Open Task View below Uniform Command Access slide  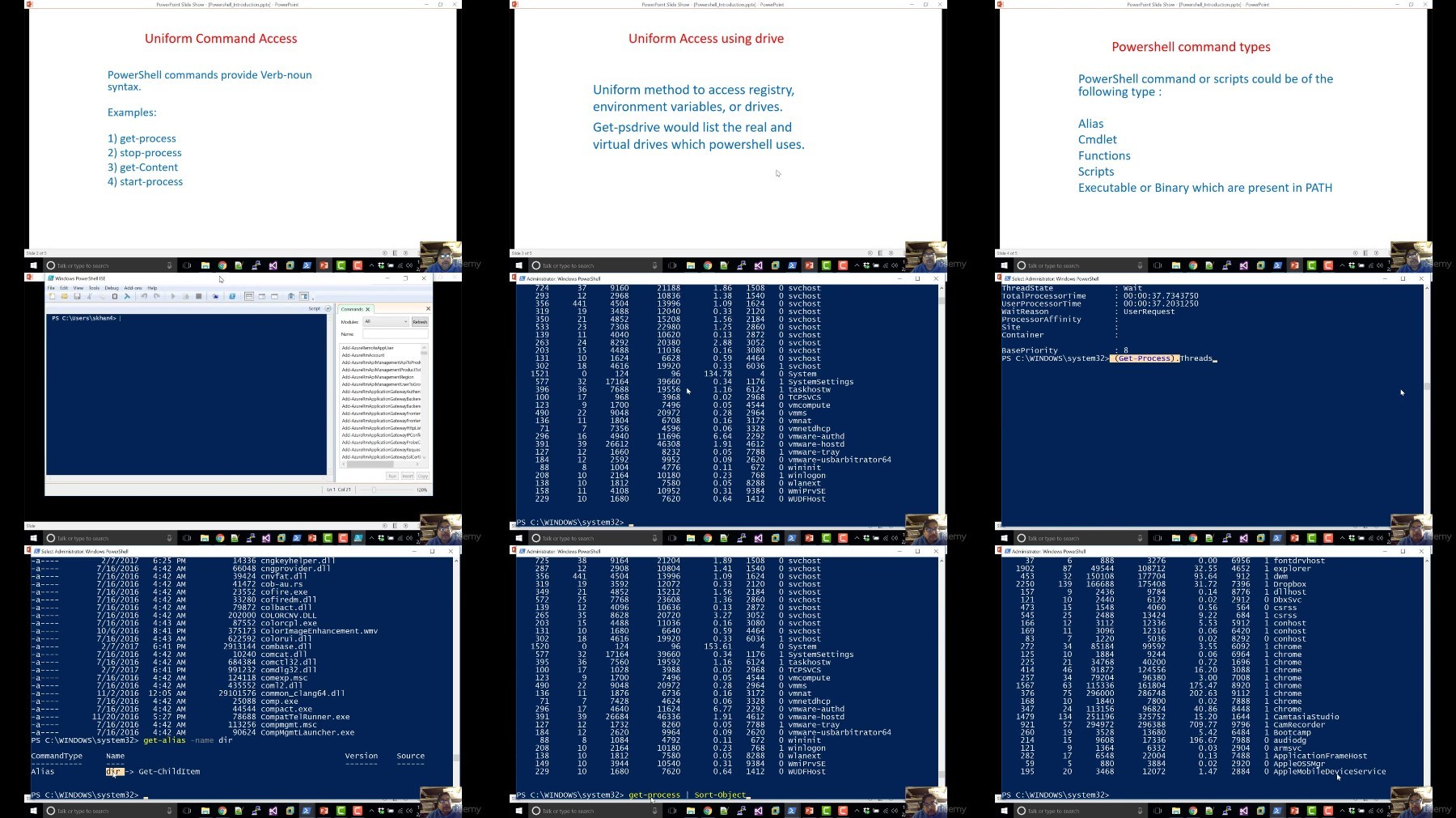[187, 265]
